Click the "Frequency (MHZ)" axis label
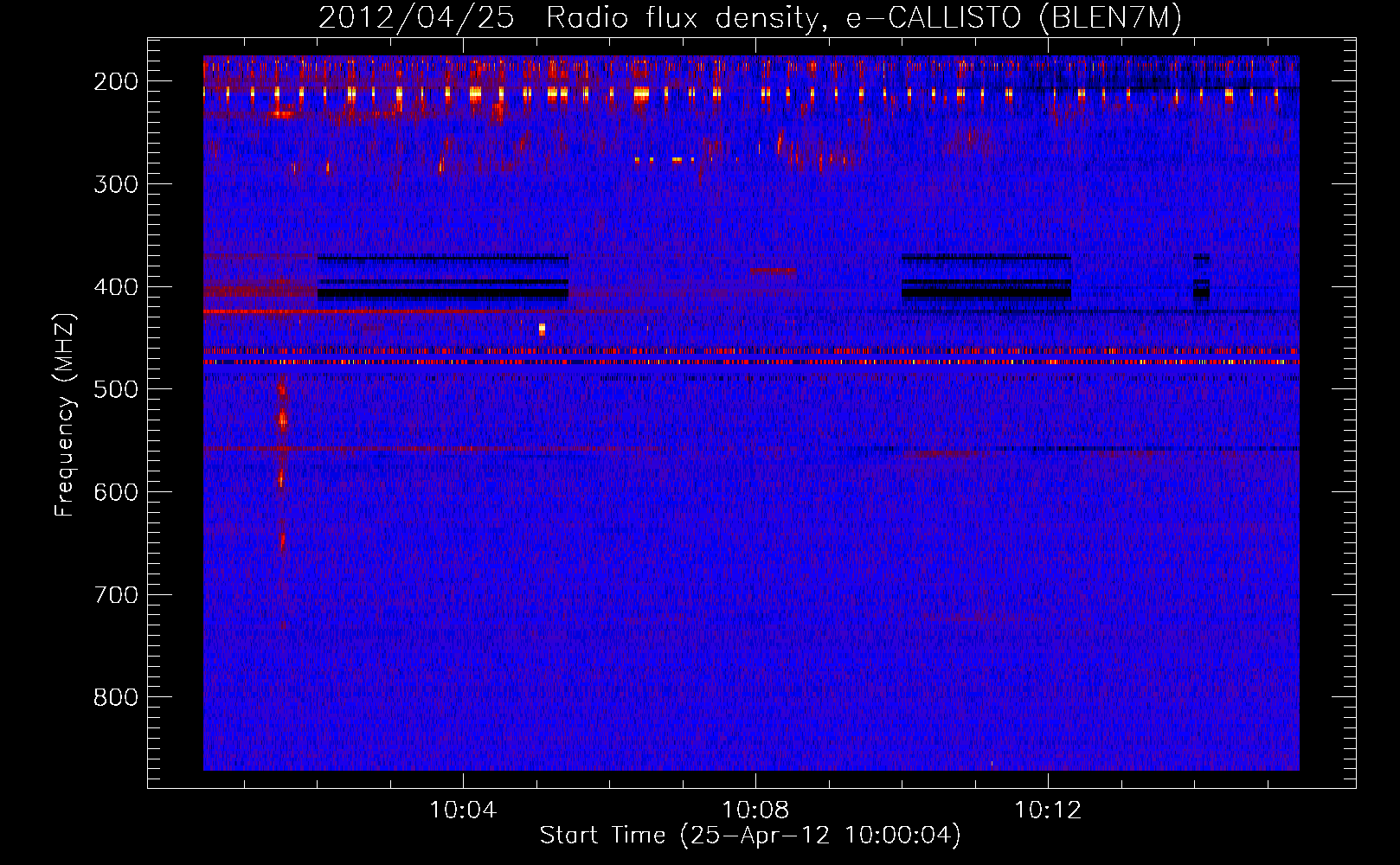 click(x=65, y=414)
